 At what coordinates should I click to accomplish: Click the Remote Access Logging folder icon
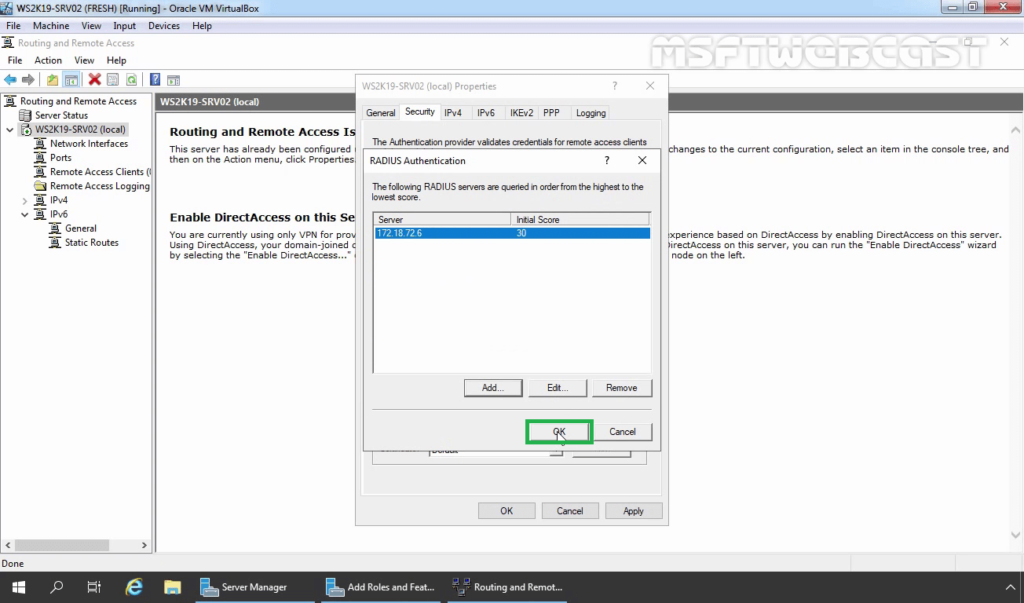(40, 186)
